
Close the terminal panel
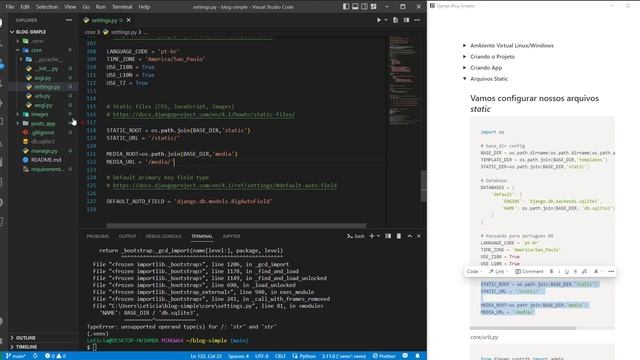(x=419, y=236)
